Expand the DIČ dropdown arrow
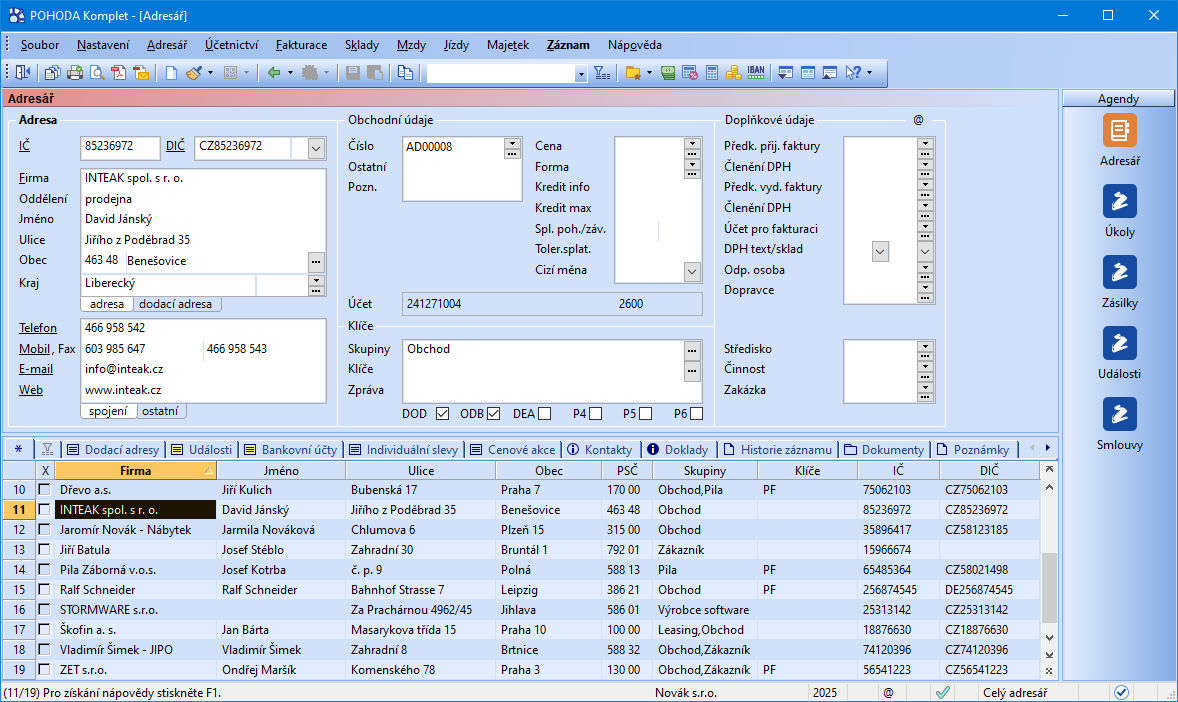The height and width of the screenshot is (702, 1178). pos(316,148)
